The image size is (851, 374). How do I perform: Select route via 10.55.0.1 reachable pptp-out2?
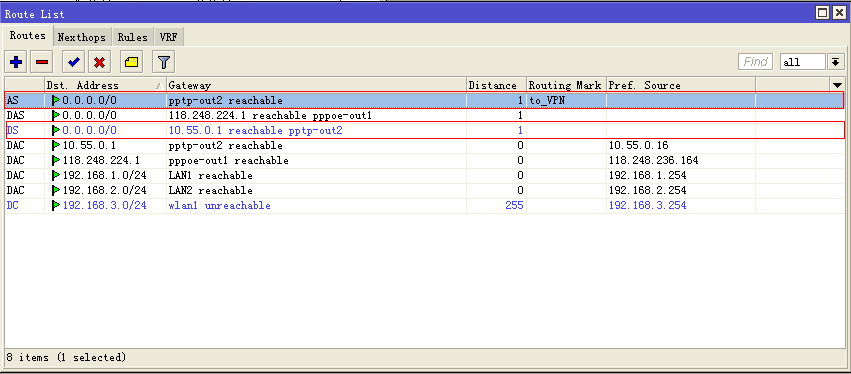point(424,130)
